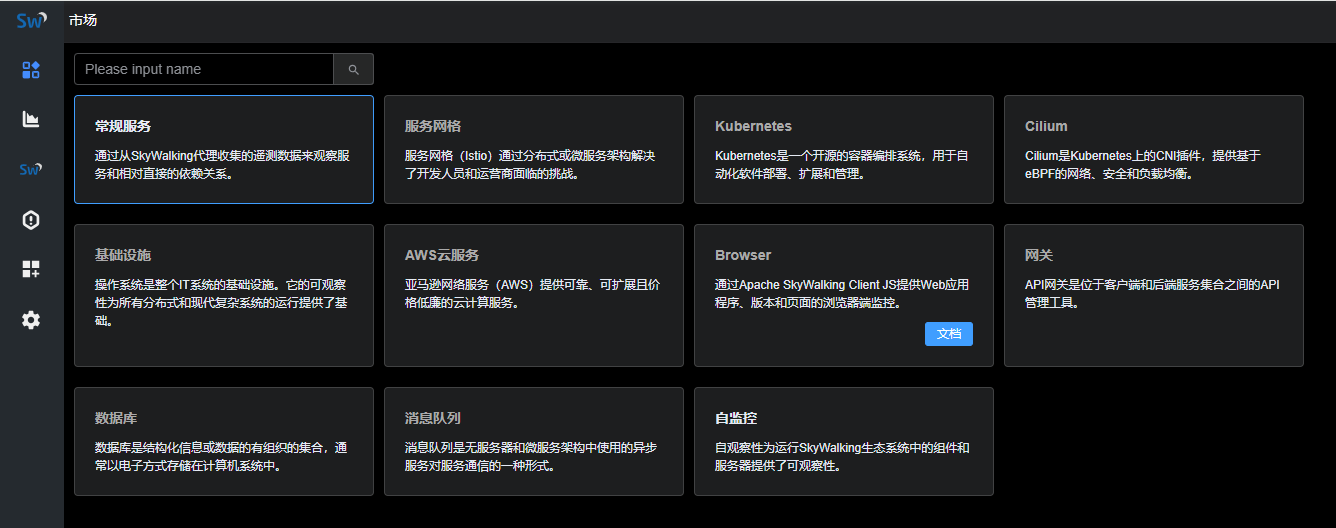
Task: Open the Kubernetes card
Action: 844,149
